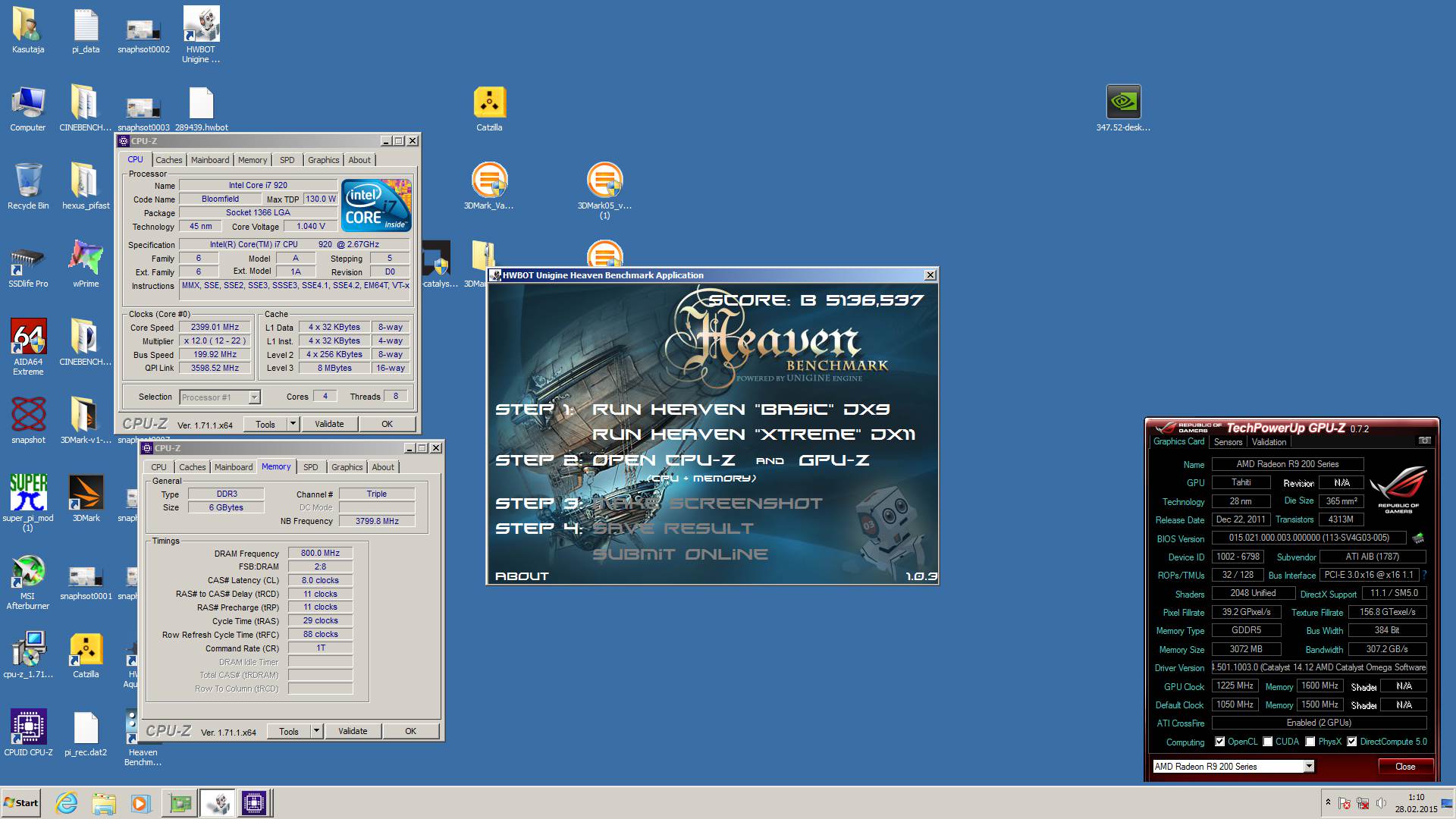Run Heaven "Basic" DX9 benchmark

click(x=741, y=409)
